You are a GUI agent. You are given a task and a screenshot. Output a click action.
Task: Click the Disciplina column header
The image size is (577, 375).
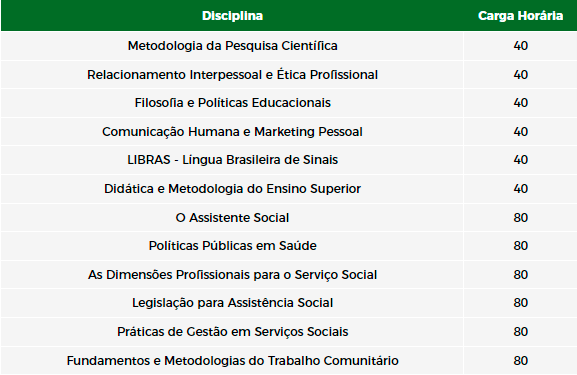(x=232, y=16)
